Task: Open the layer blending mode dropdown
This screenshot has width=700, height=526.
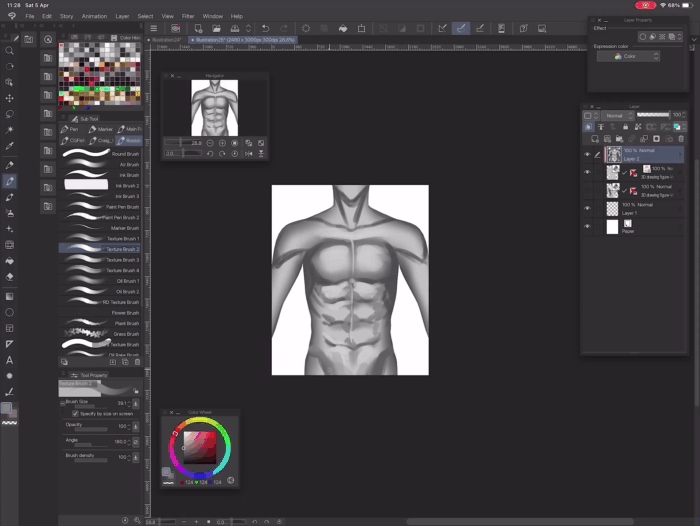Action: pos(615,116)
